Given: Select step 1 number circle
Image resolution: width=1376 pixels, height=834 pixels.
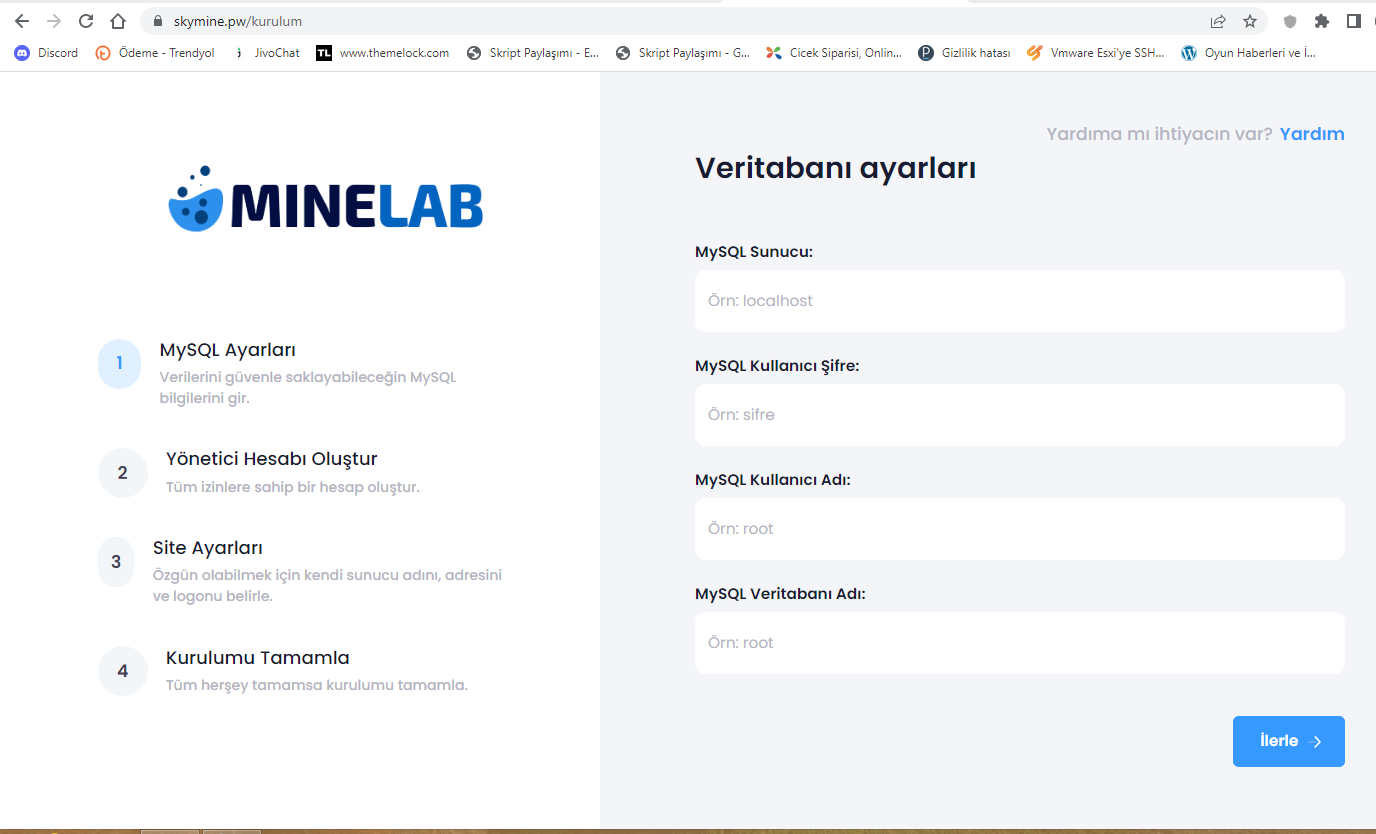Looking at the screenshot, I should [x=119, y=363].
